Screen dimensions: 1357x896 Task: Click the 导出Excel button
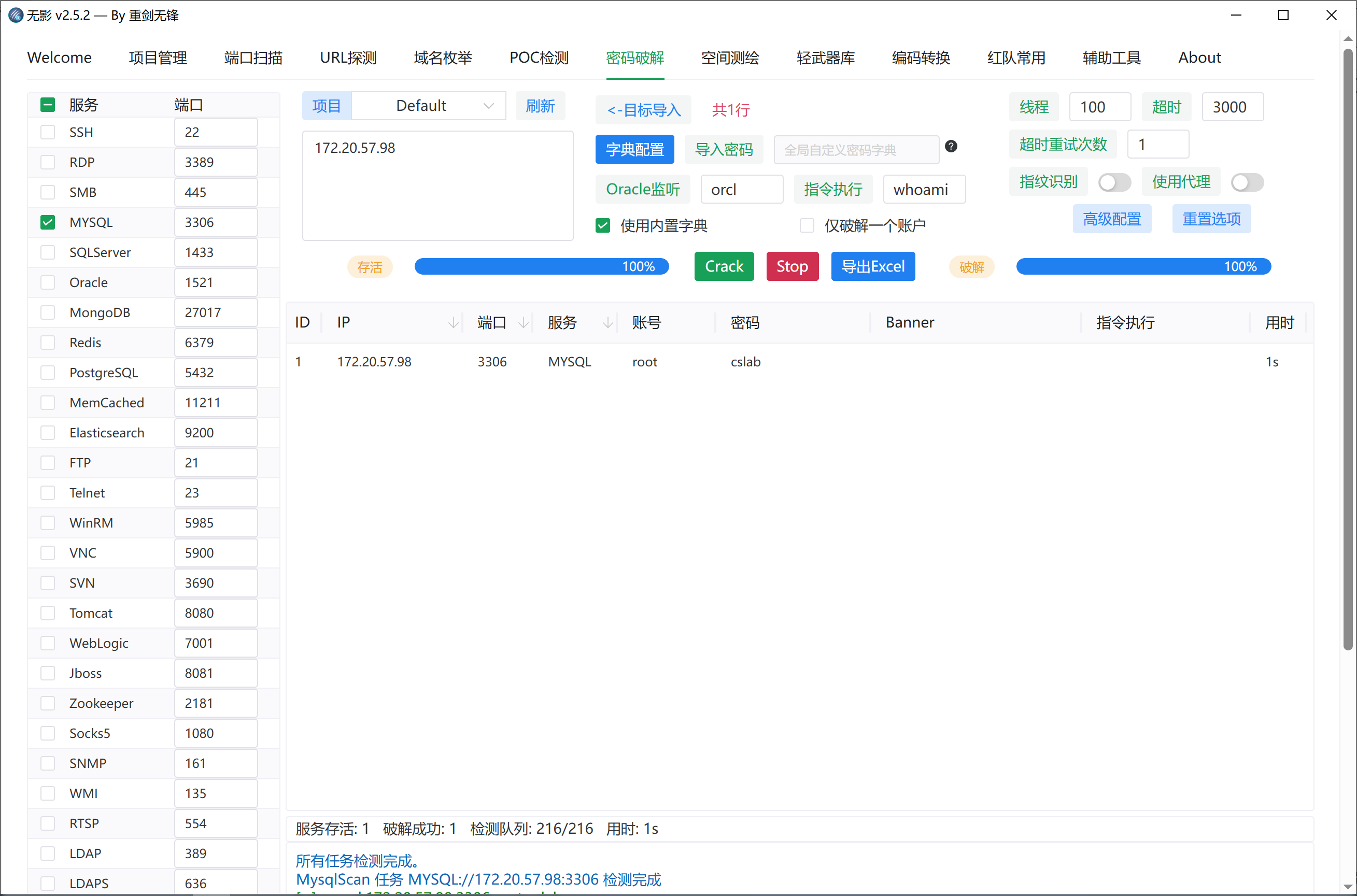click(872, 266)
